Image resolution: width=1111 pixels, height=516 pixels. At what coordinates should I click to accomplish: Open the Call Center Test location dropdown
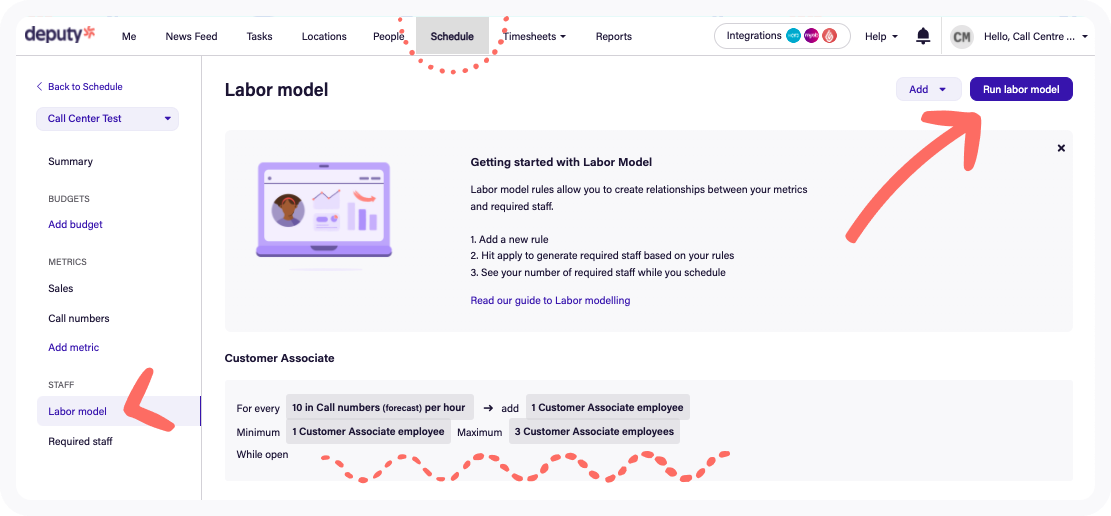pos(108,119)
